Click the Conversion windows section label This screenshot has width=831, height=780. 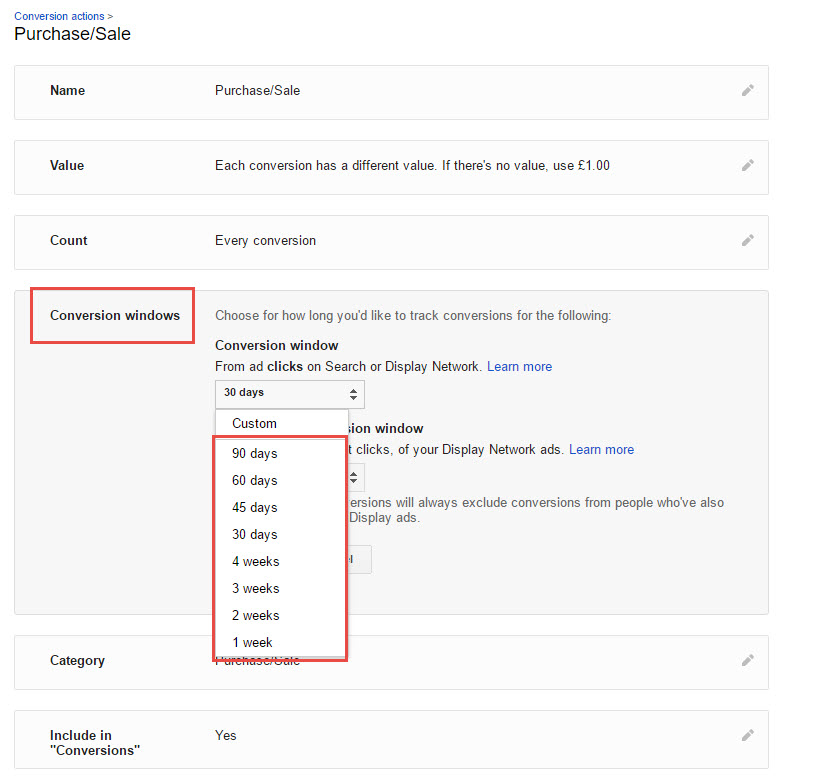(x=115, y=316)
